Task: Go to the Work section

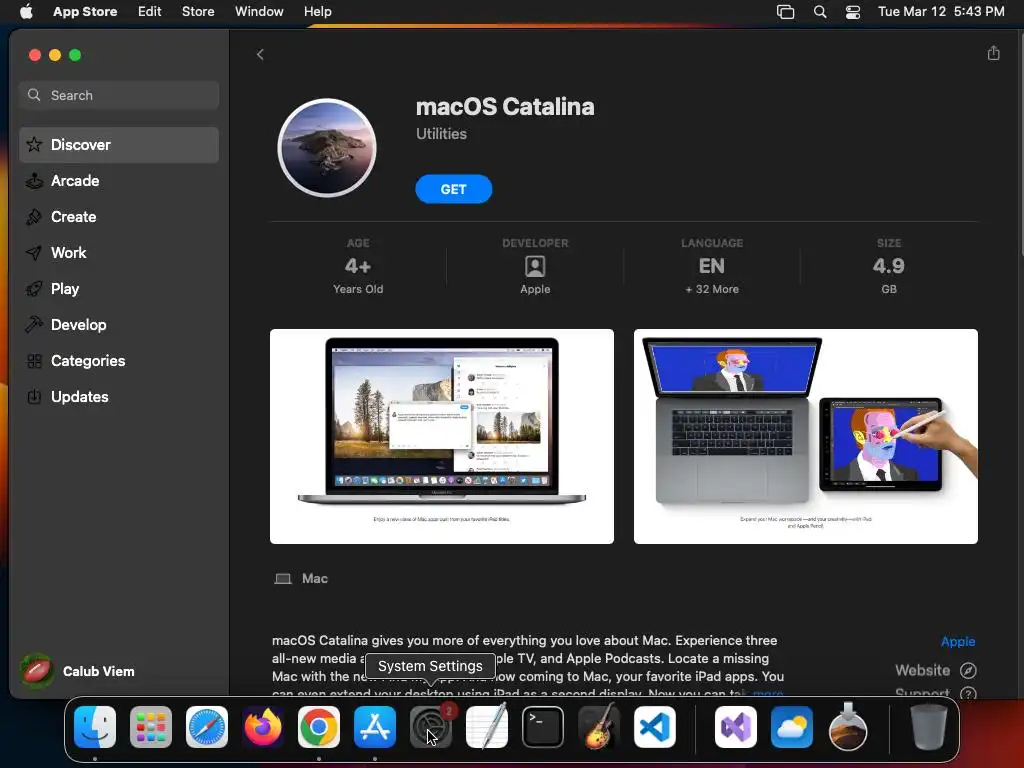Action: (119, 253)
